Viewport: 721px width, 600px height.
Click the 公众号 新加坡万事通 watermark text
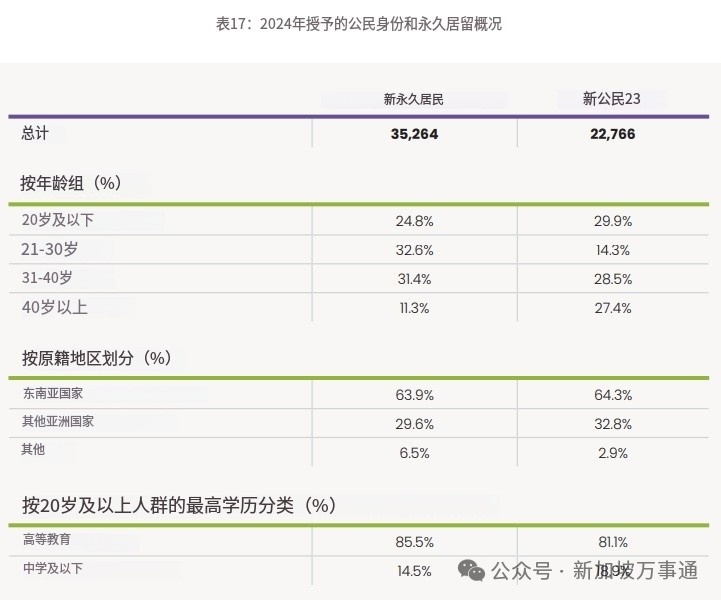pos(594,571)
